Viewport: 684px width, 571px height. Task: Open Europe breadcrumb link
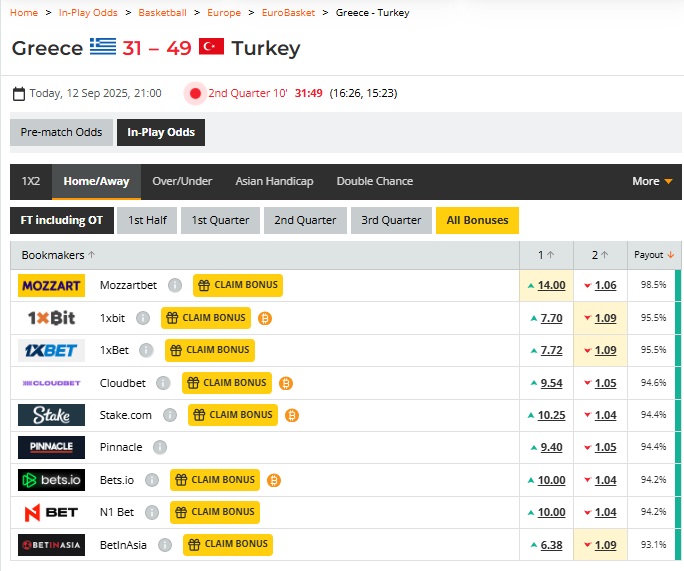224,13
